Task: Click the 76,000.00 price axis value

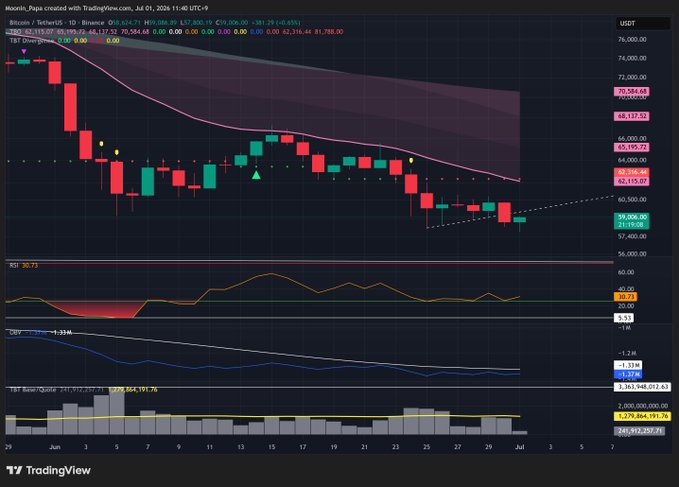Action: 632,39
